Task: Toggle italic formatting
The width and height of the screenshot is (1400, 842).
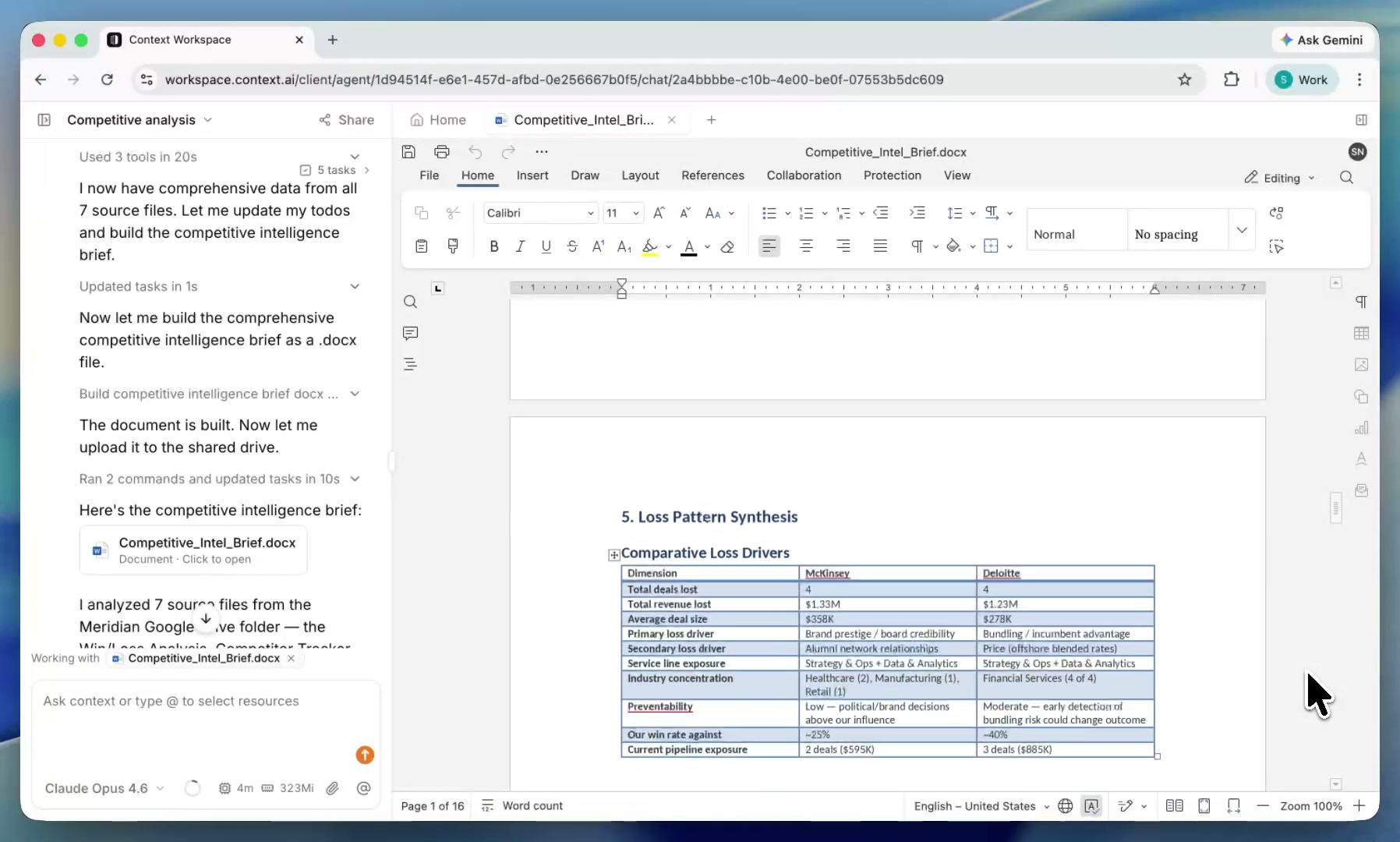Action: 520,246
